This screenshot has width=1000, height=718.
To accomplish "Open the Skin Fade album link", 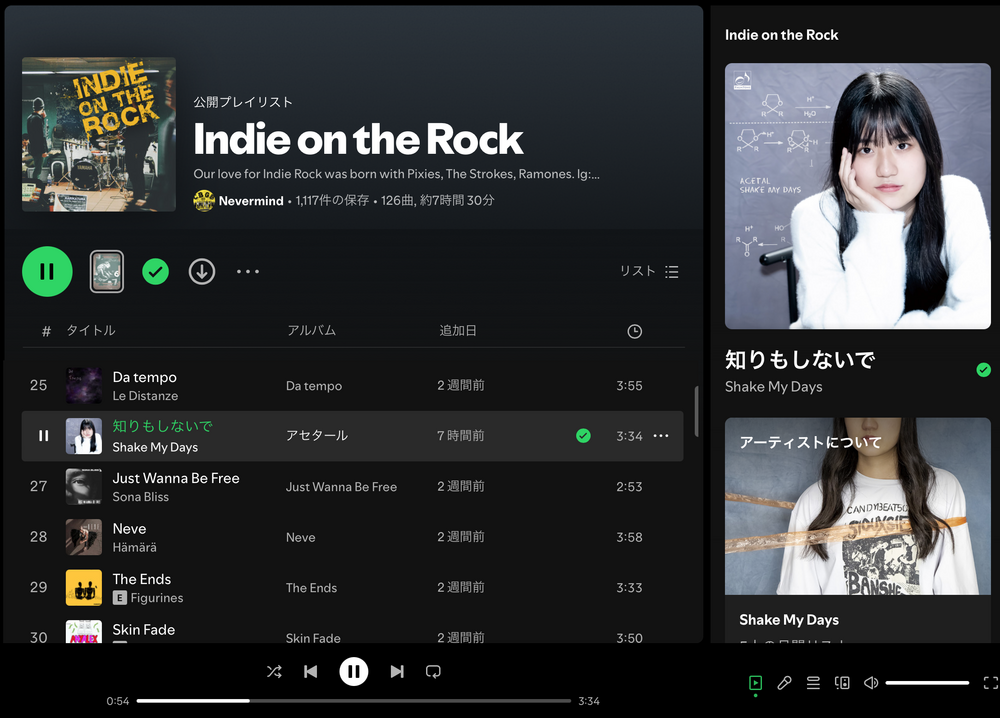I will tap(313, 638).
